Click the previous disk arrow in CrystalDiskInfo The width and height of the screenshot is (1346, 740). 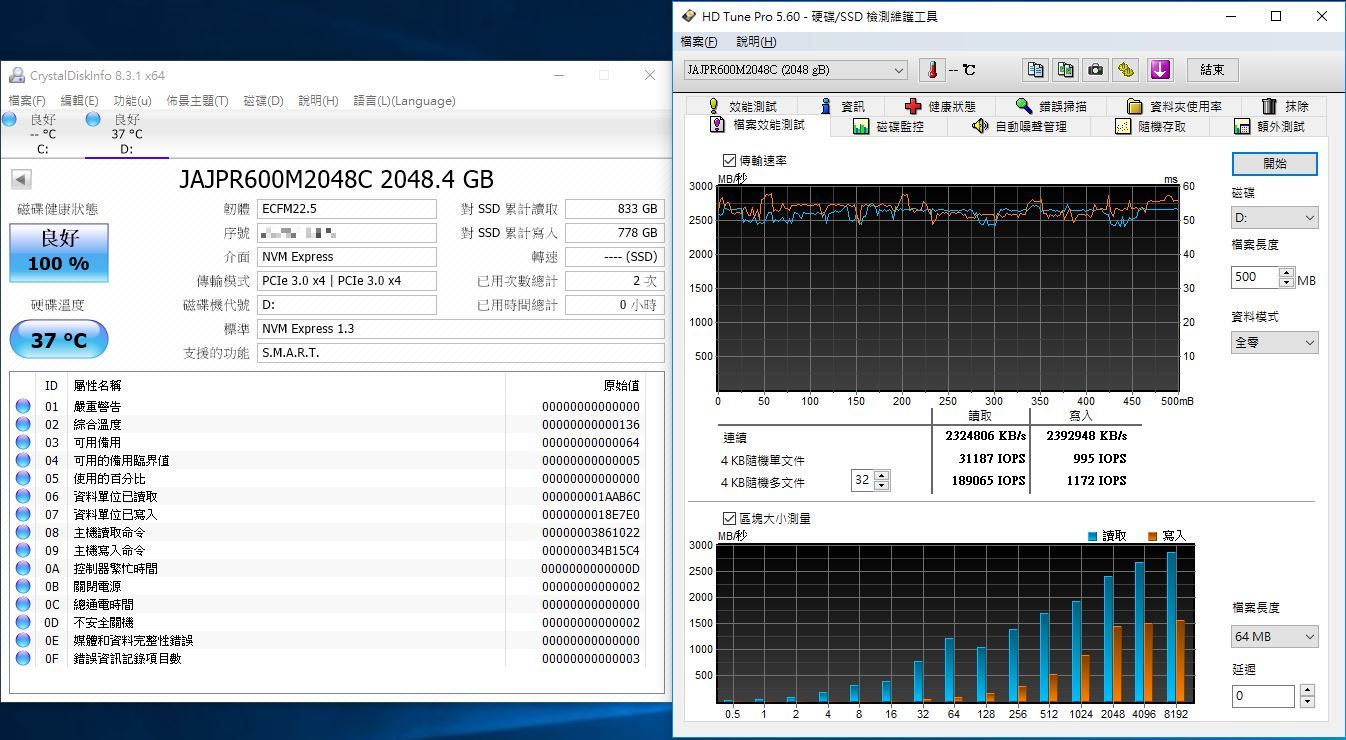tap(21, 180)
